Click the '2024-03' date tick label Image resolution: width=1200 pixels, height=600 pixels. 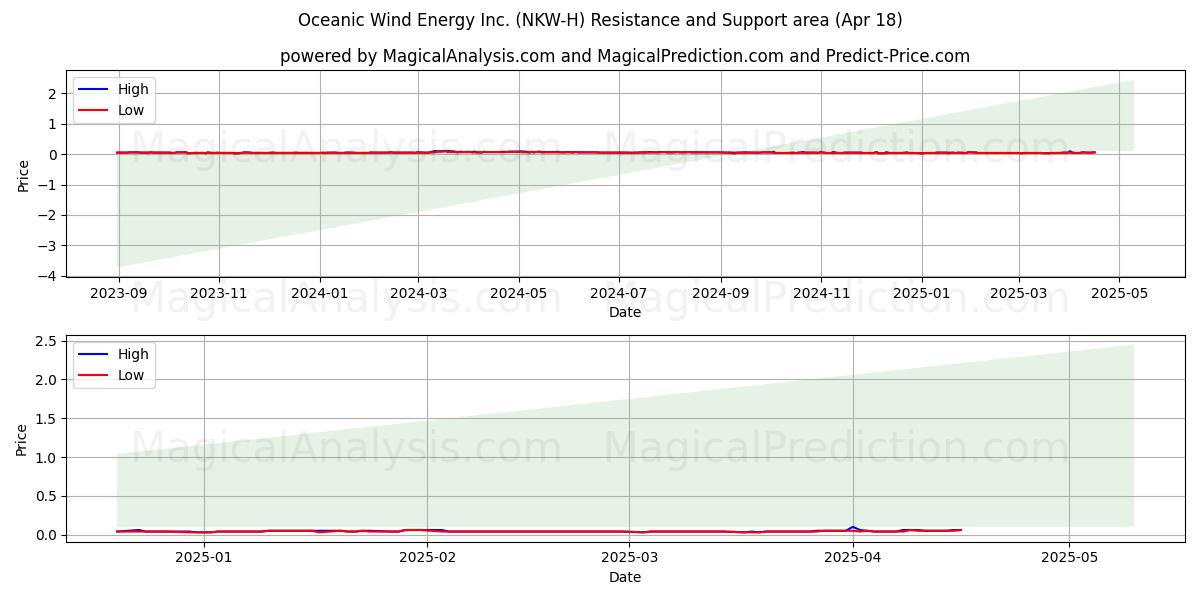click(x=418, y=294)
